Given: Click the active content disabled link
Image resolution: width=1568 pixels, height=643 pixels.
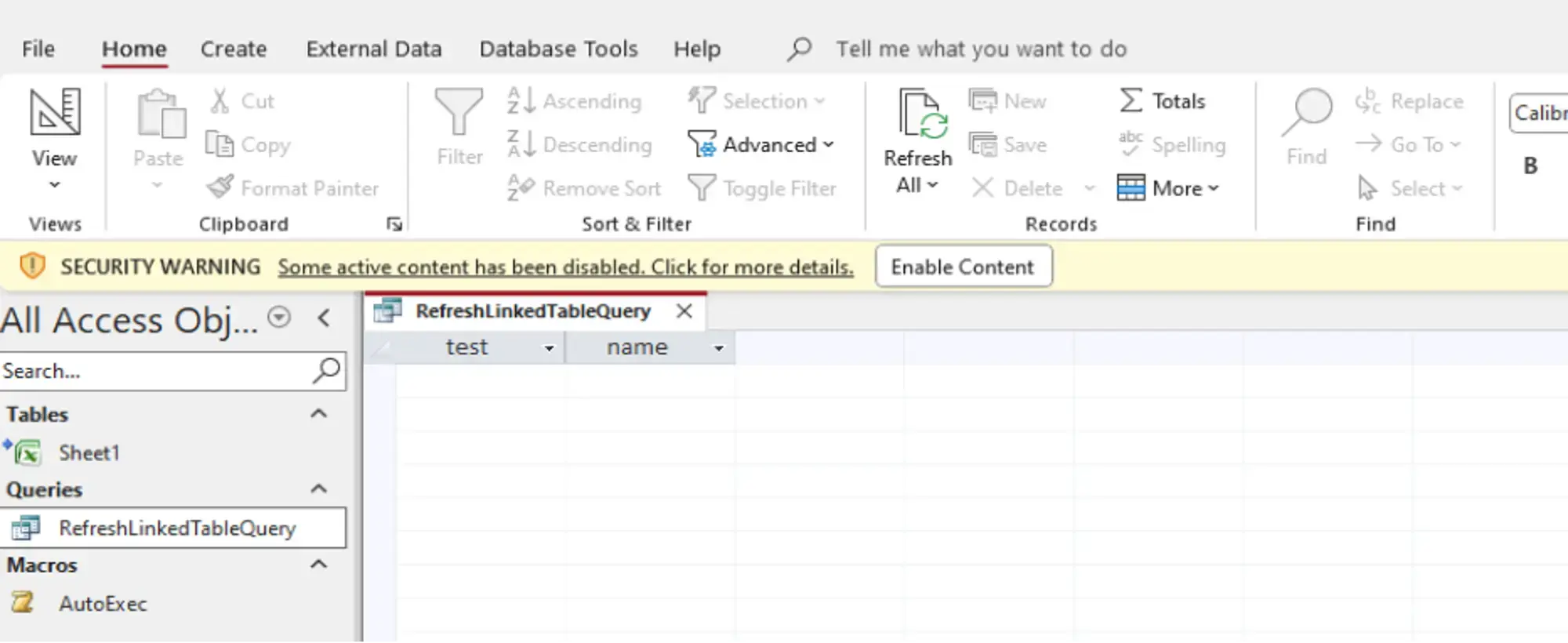Looking at the screenshot, I should [565, 267].
